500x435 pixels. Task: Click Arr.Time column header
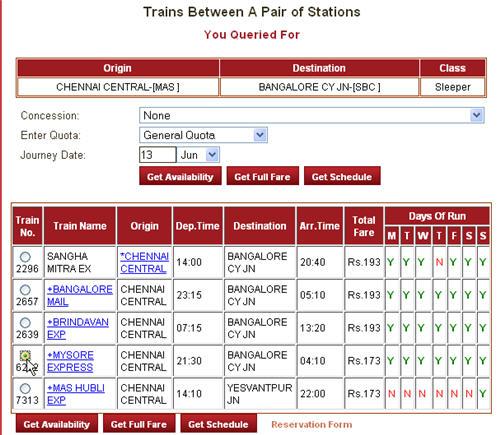[x=319, y=226]
